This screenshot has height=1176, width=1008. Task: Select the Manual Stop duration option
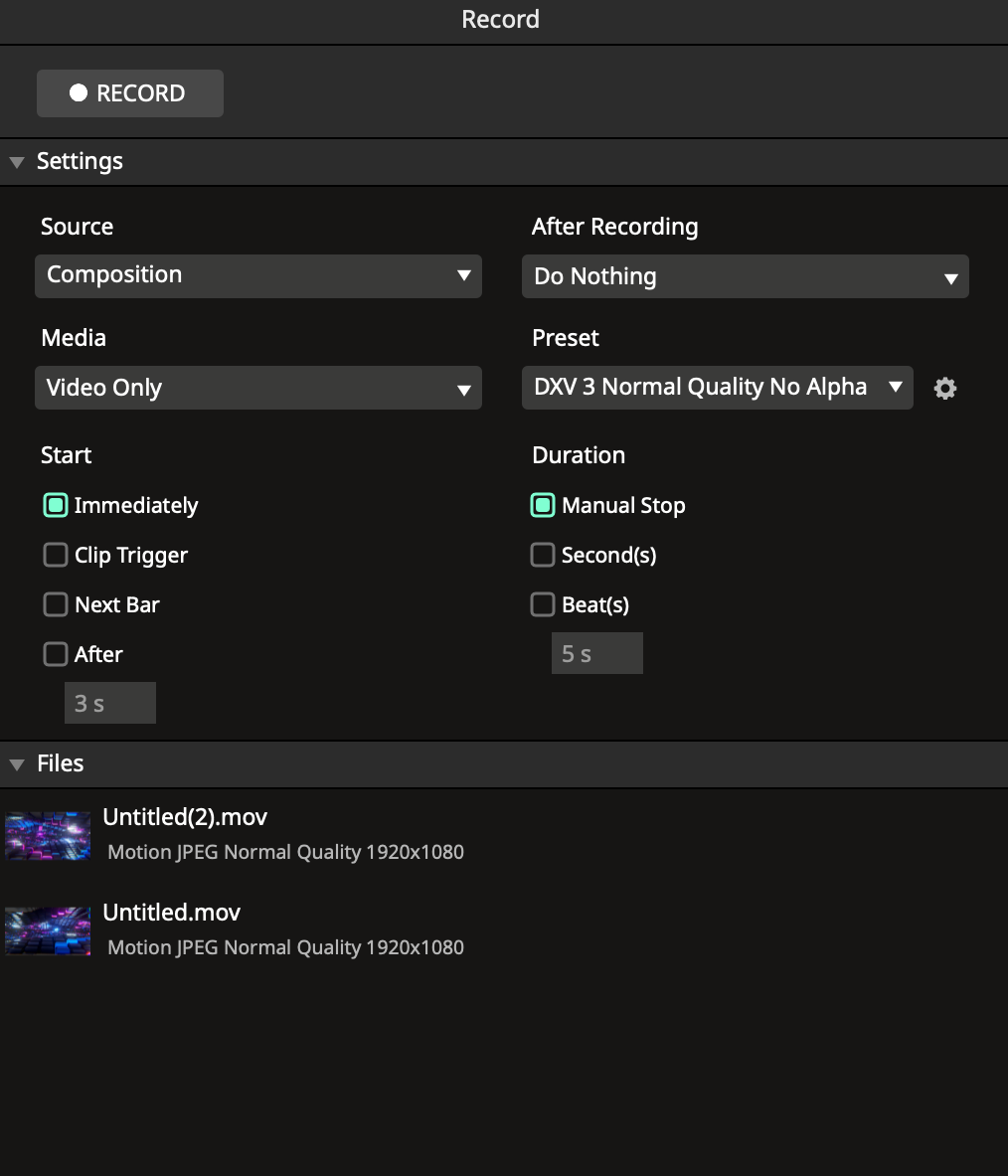(543, 505)
